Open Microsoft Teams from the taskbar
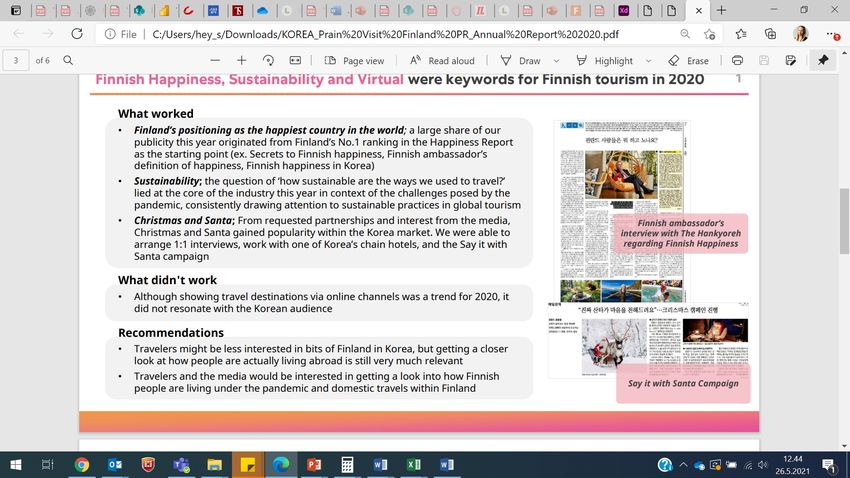This screenshot has width=850, height=478. coord(181,464)
